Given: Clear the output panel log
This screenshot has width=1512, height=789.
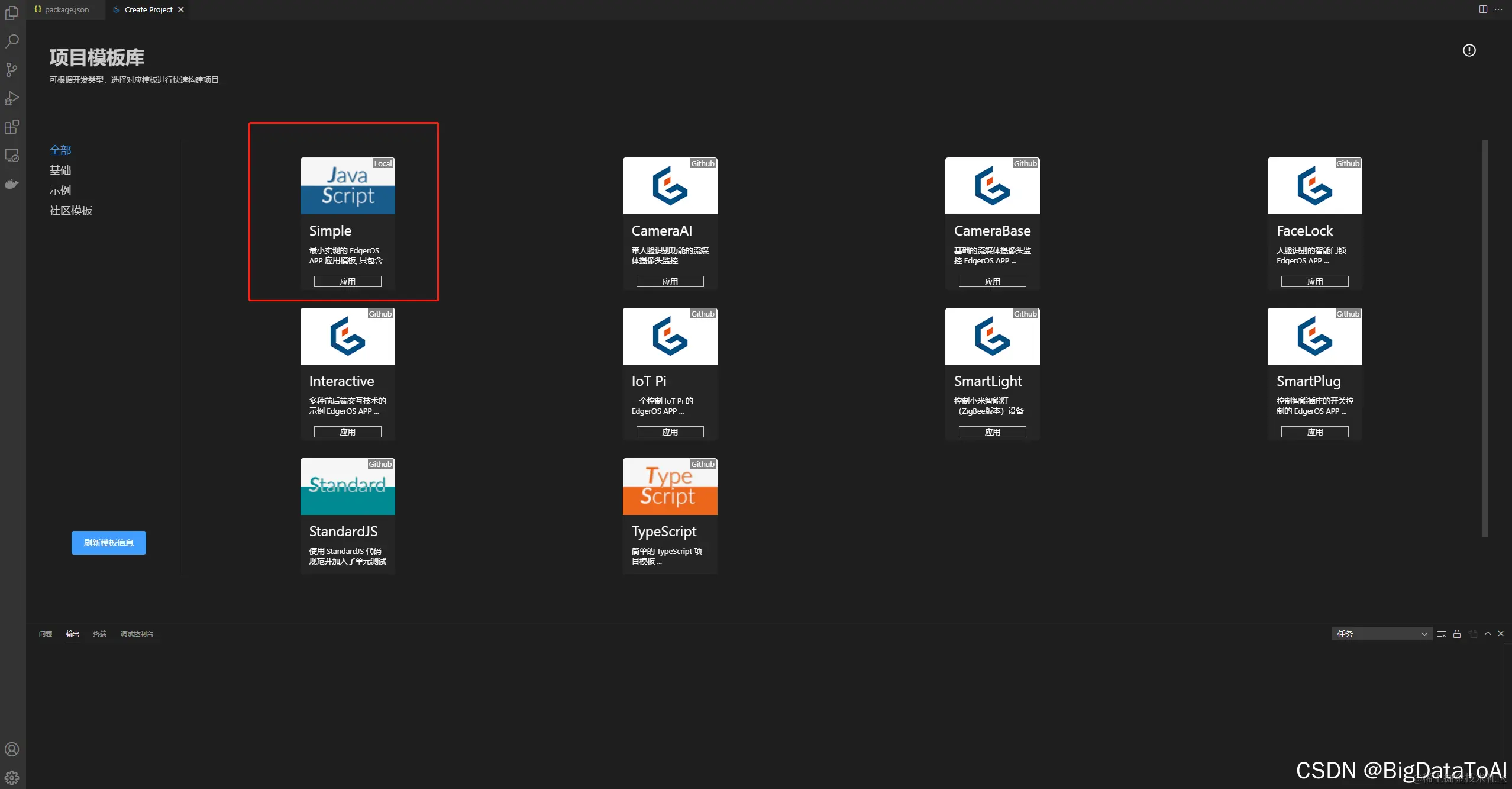Looking at the screenshot, I should click(1442, 634).
